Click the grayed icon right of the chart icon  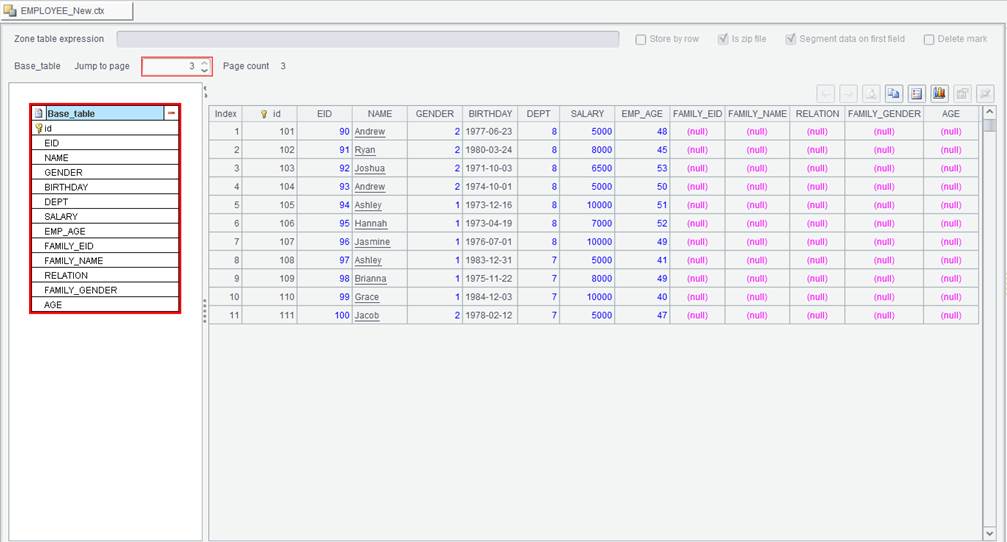(962, 94)
